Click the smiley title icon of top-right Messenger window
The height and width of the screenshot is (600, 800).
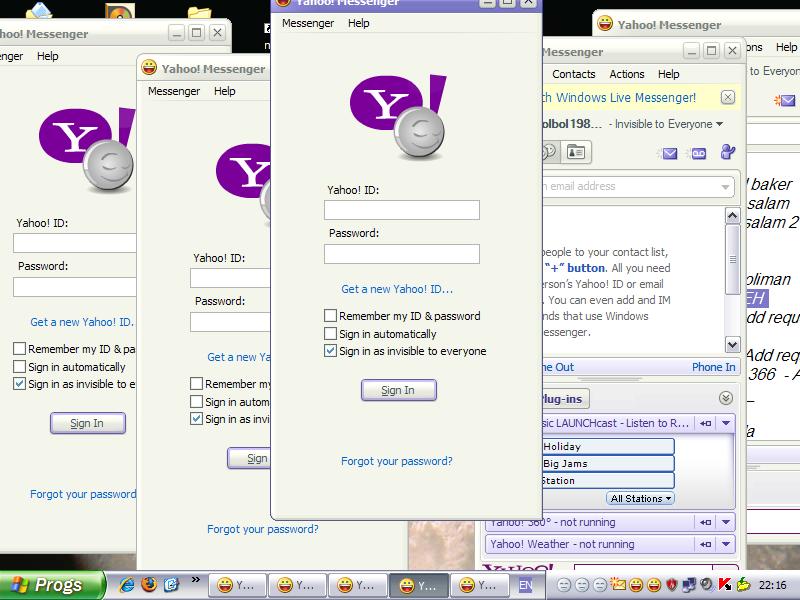[x=605, y=23]
